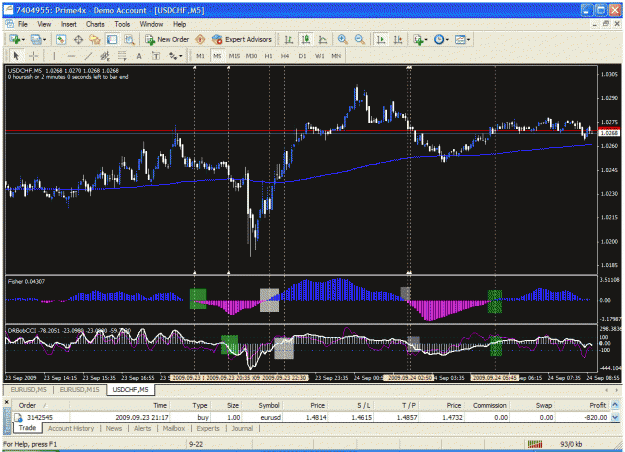
Task: Close the Terminal panel with X
Action: click(x=7, y=402)
